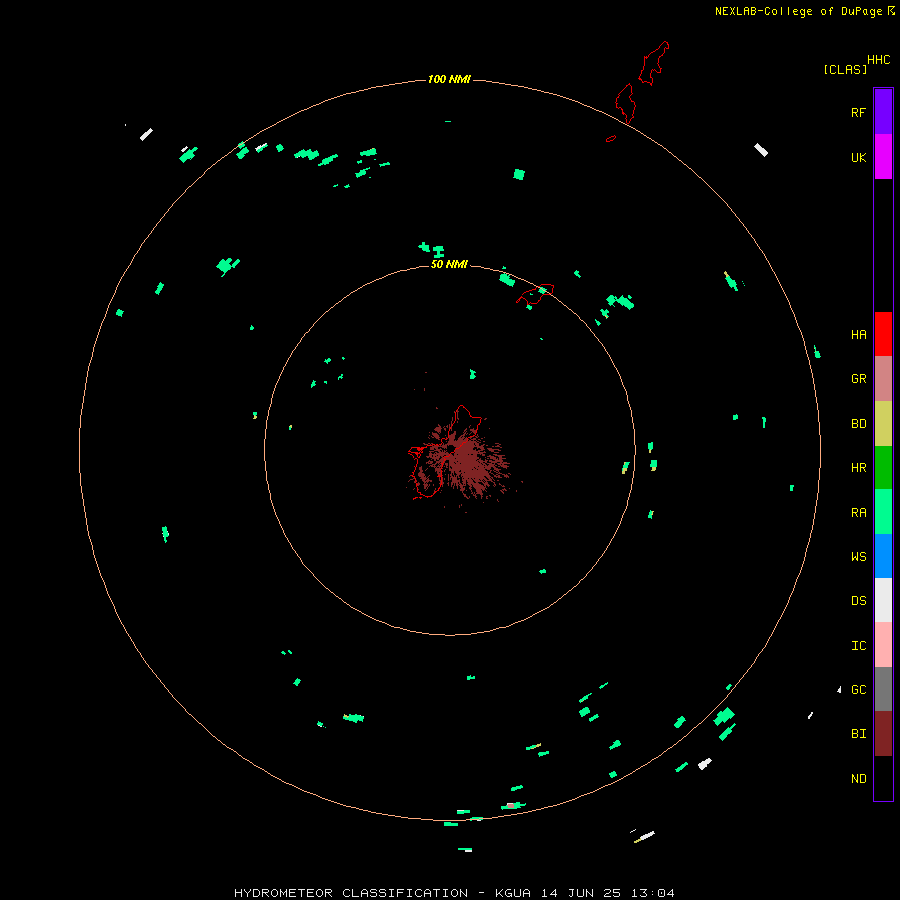Click the GR legend label
This screenshot has width=900, height=900.
point(858,379)
